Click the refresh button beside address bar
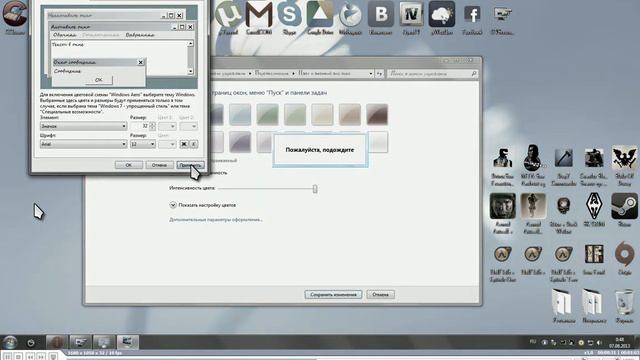This screenshot has height=360, width=640. click(379, 73)
